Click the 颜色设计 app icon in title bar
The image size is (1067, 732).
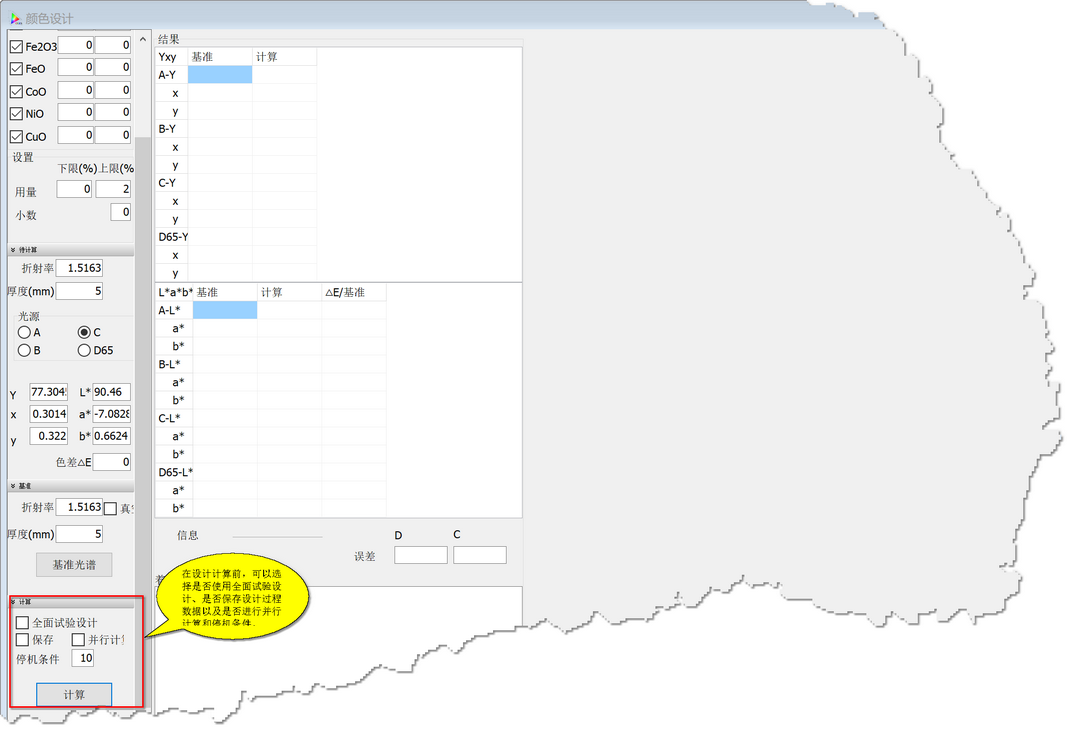tap(15, 18)
